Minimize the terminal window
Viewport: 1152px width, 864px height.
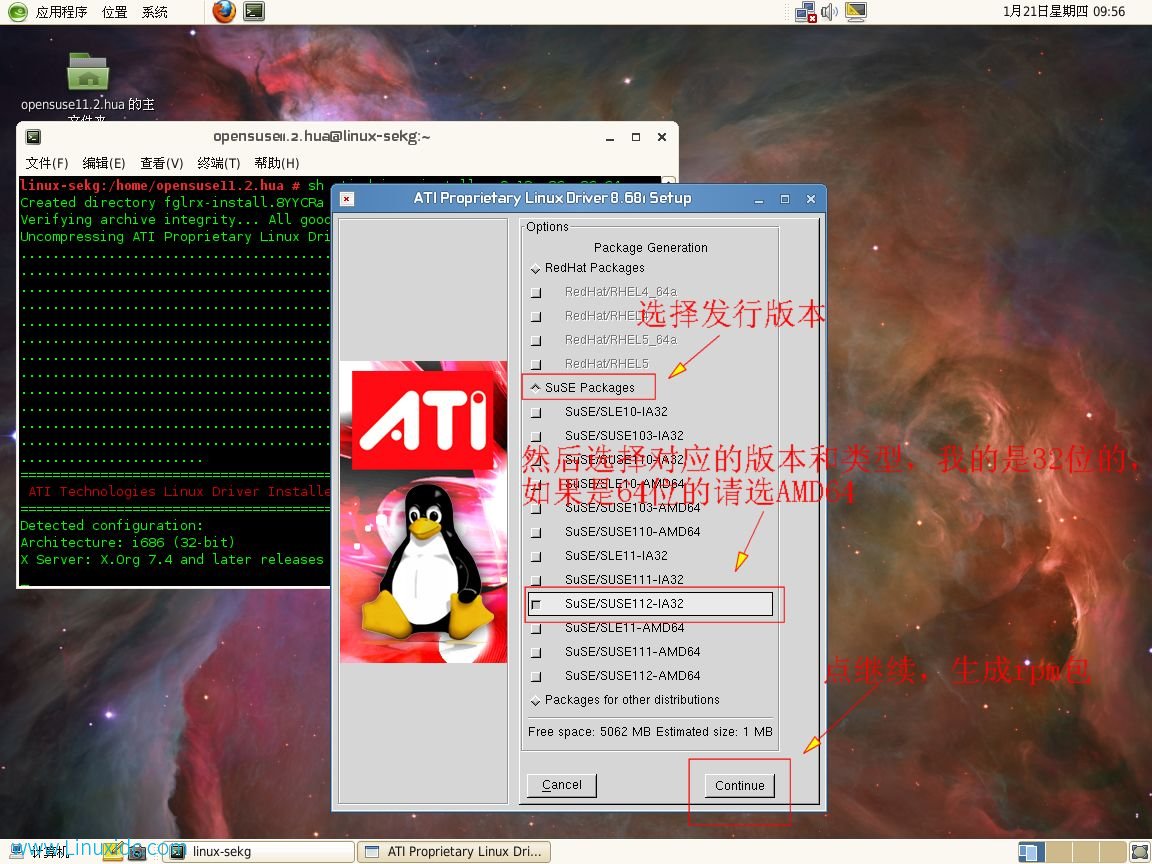(610, 137)
